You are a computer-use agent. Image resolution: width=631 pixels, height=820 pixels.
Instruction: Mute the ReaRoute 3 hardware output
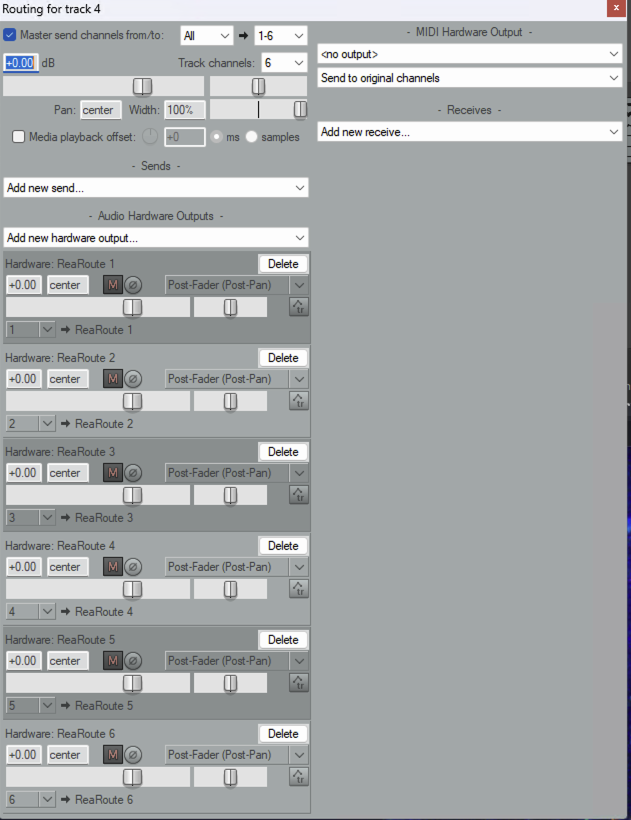point(113,473)
